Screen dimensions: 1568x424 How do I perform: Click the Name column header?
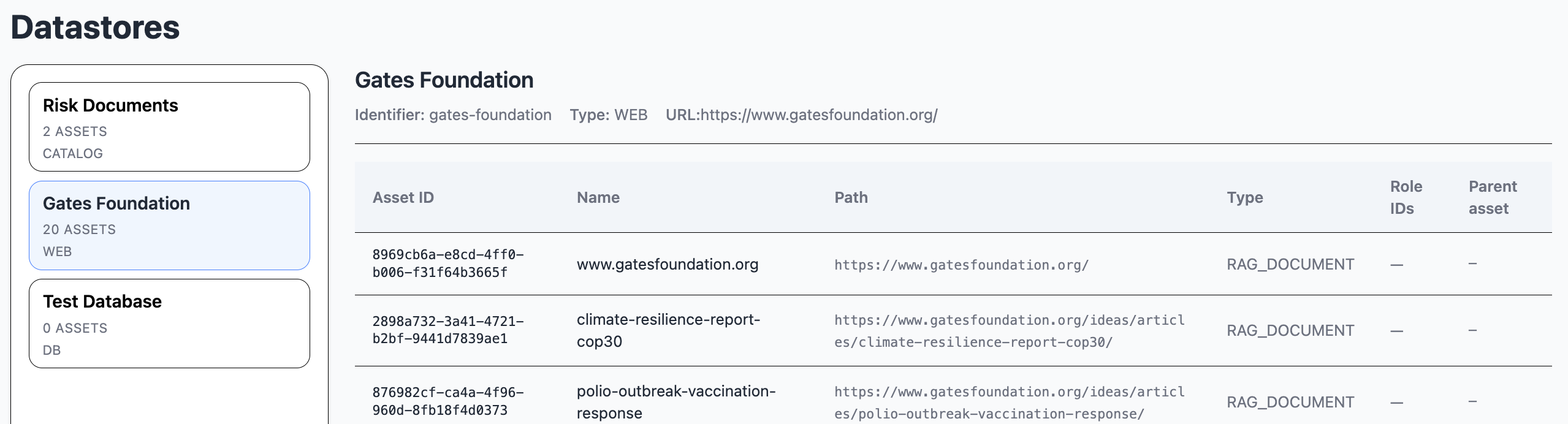pos(598,197)
